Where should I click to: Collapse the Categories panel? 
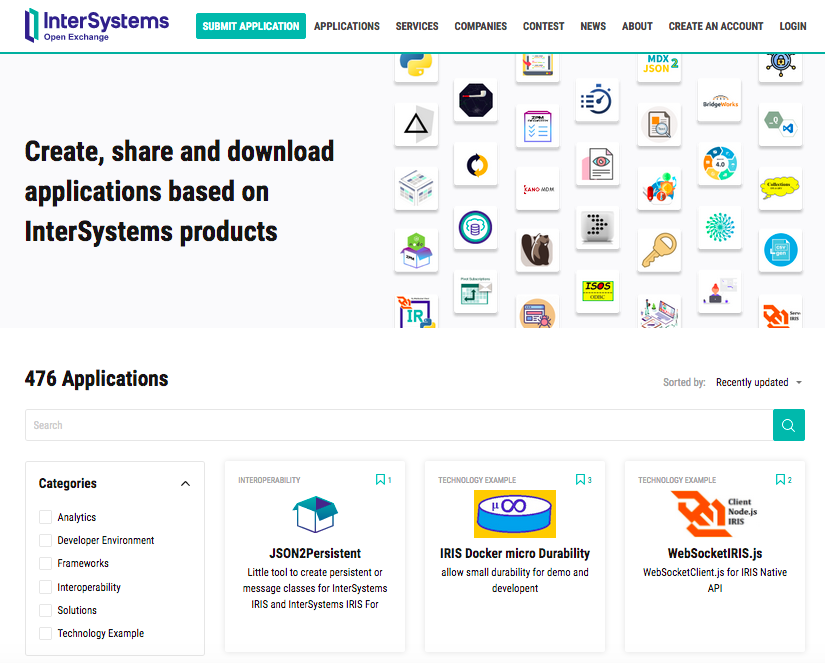(185, 483)
